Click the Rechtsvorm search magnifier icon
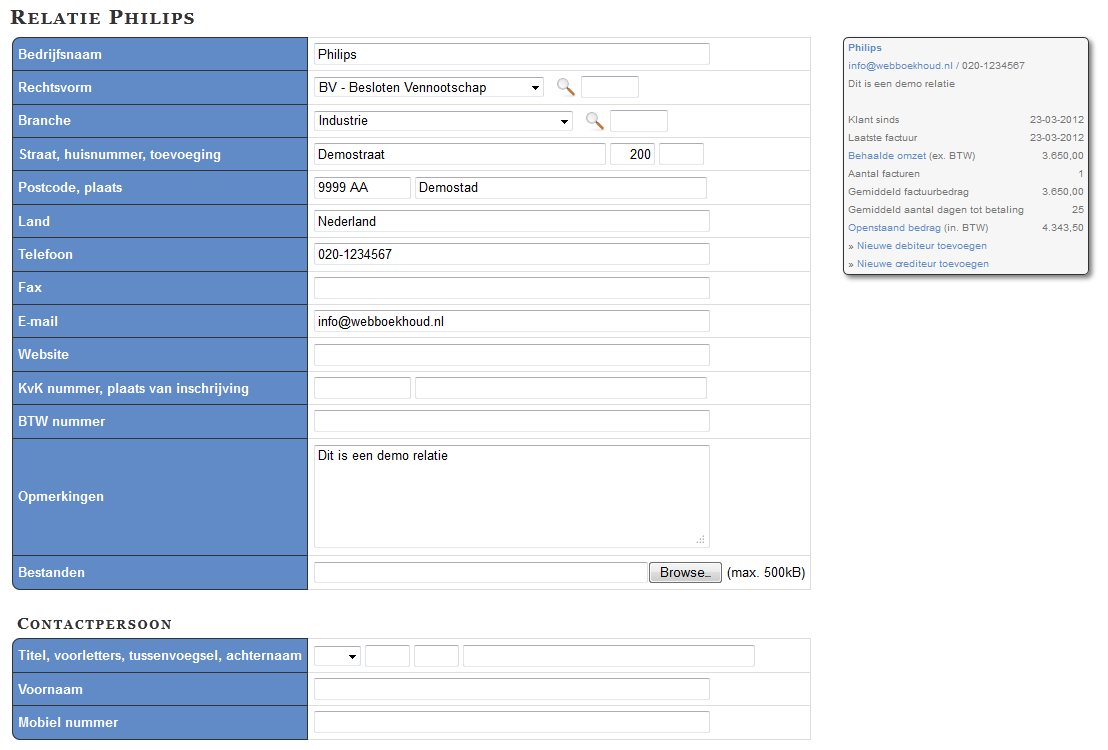Image resolution: width=1108 pixels, height=750 pixels. 565,87
